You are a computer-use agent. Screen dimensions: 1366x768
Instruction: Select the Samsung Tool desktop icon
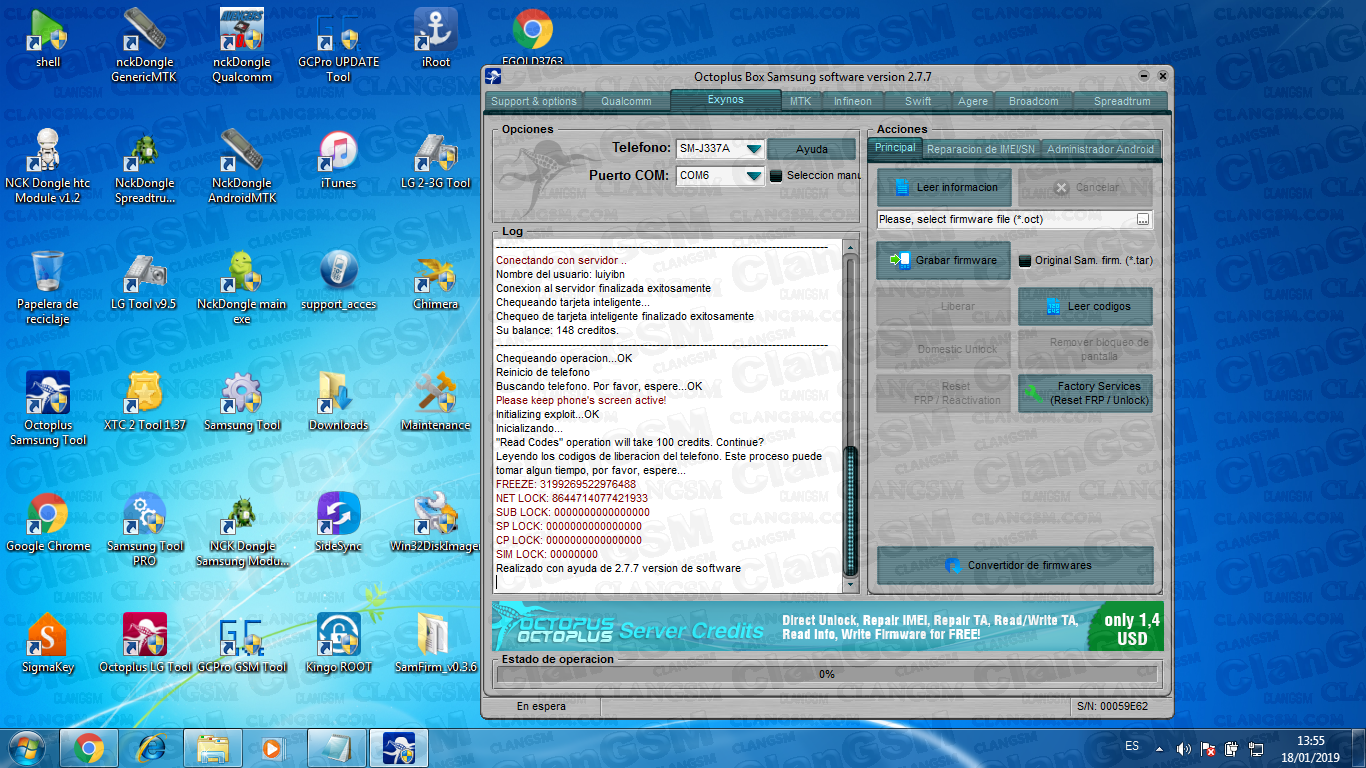241,403
